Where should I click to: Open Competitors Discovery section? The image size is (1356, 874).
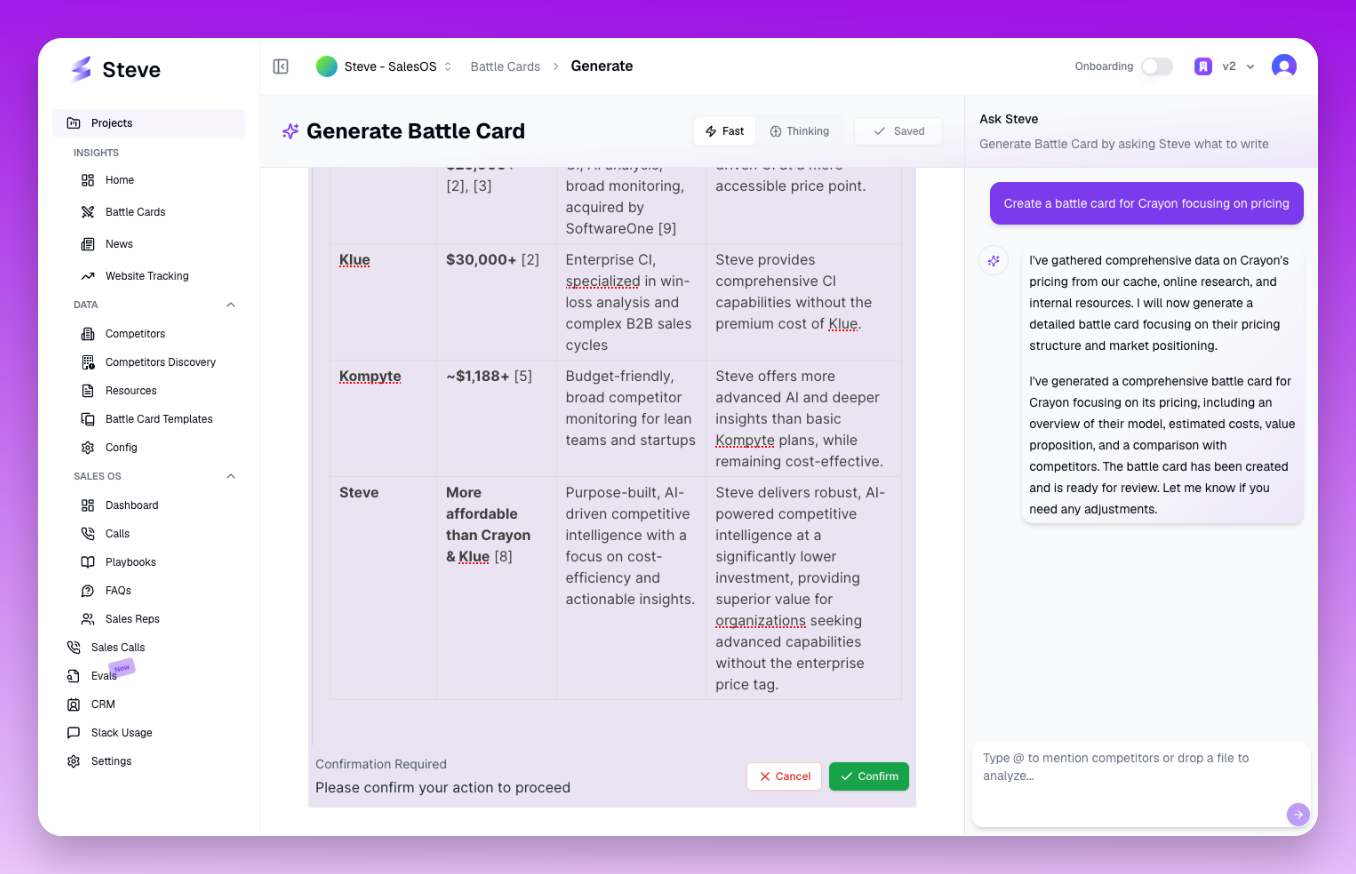(160, 362)
